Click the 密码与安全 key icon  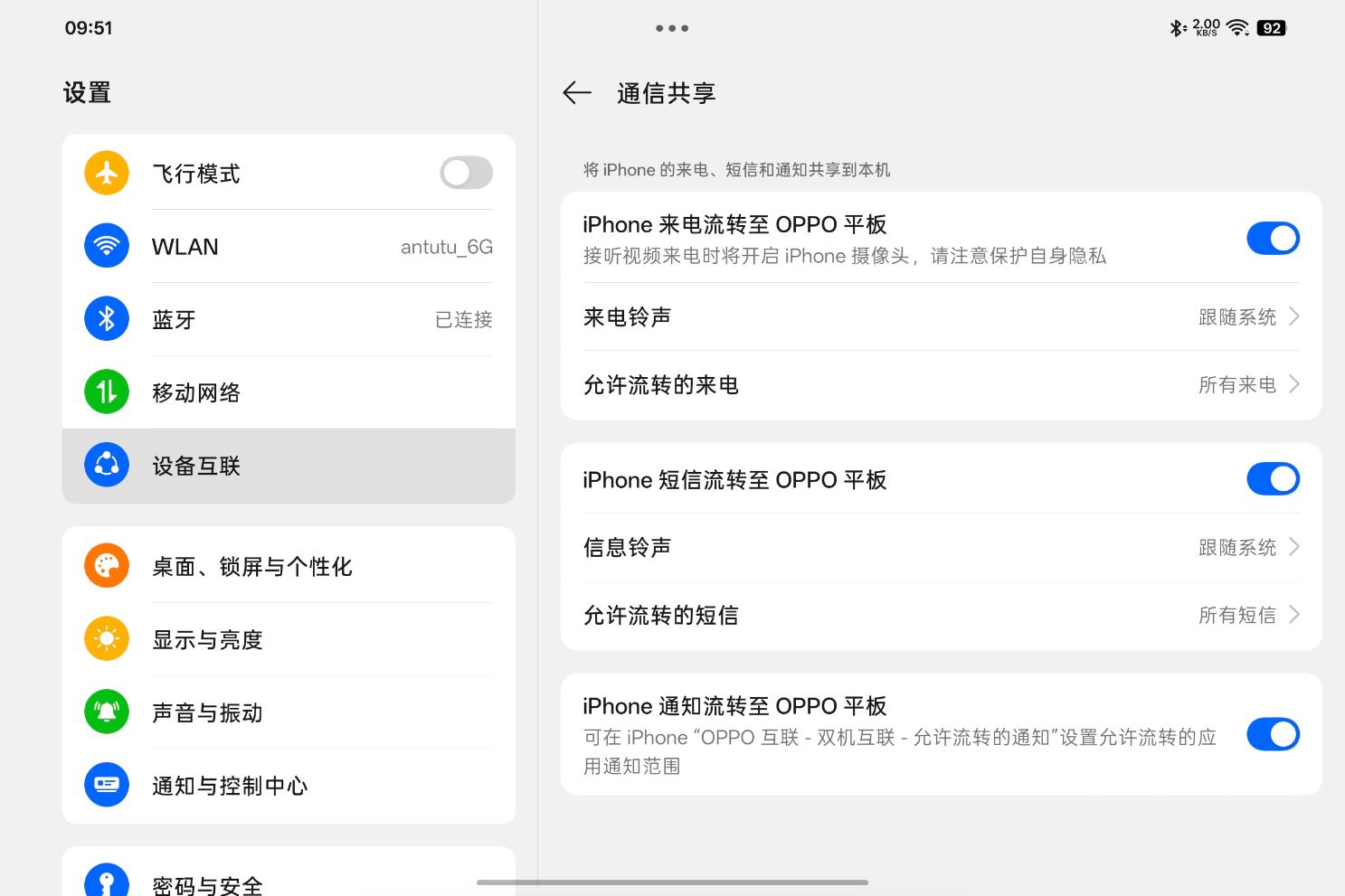click(106, 878)
